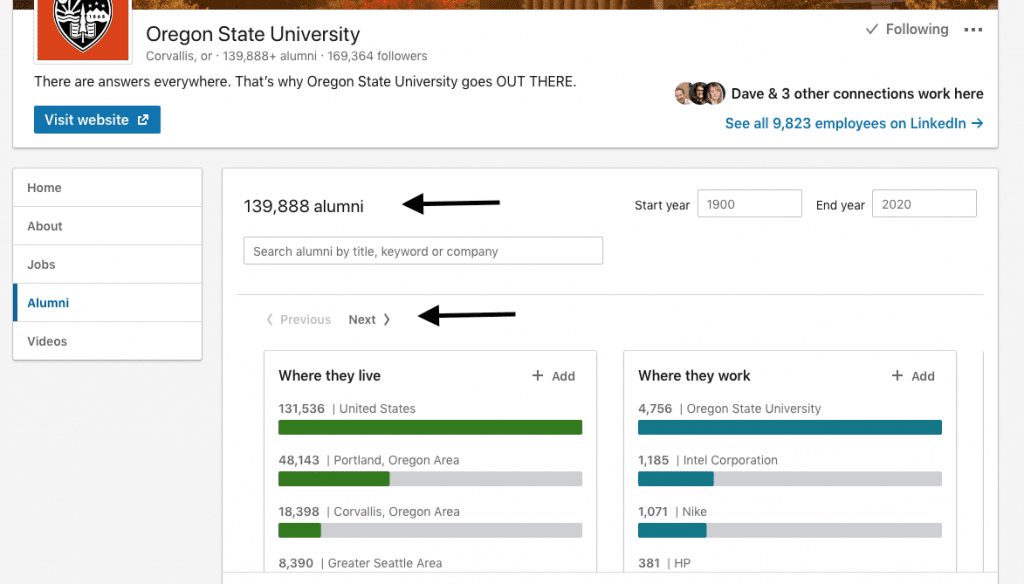Click the 169,364 followers text
This screenshot has width=1024, height=584.
tap(377, 56)
